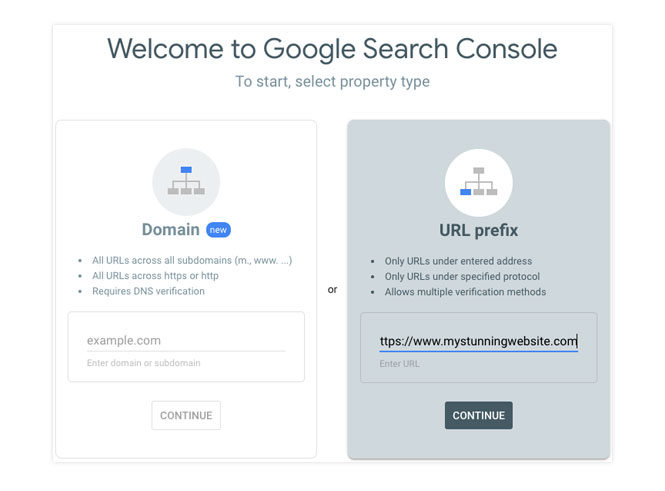Image resolution: width=665 pixels, height=491 pixels.
Task: Click "Only URLs under specified protocol" bullet
Action: pos(462,276)
